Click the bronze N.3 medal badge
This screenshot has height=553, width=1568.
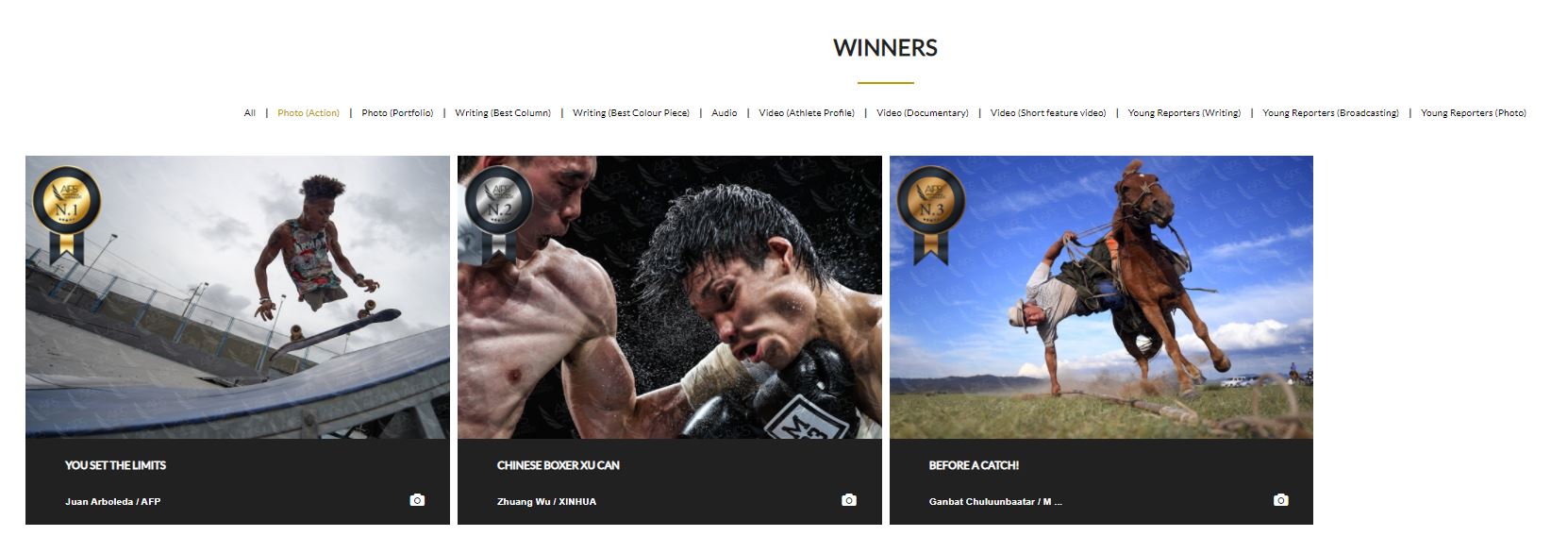[930, 214]
